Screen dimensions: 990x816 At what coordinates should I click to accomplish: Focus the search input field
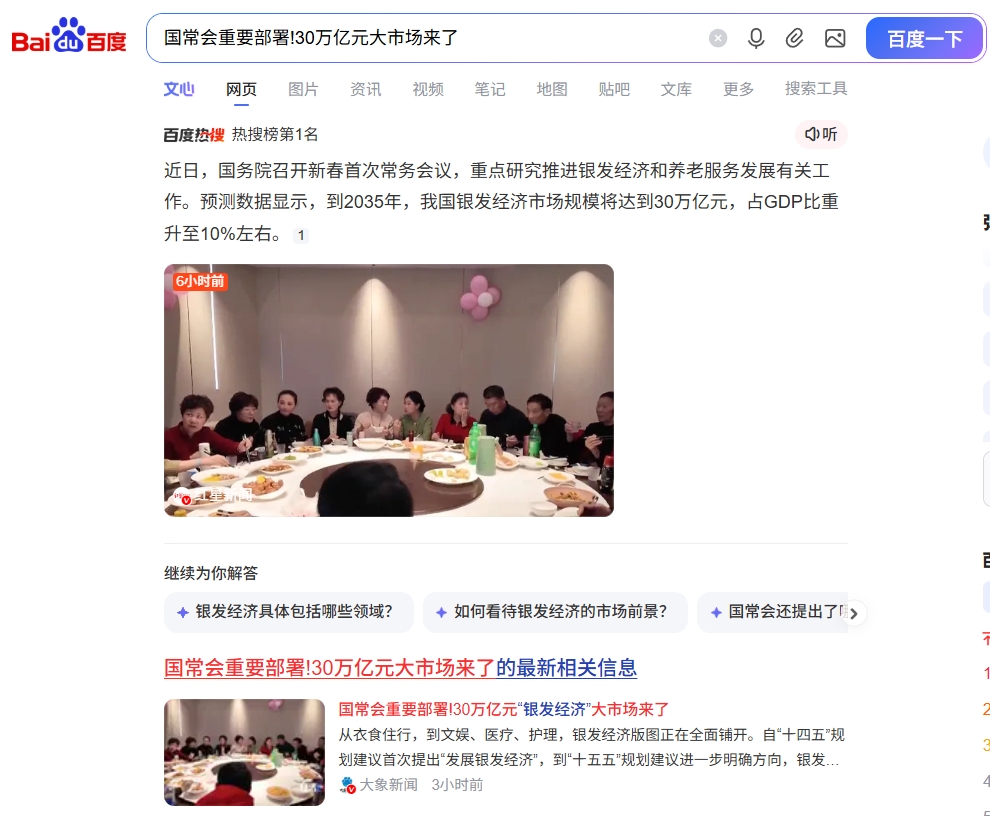point(429,38)
